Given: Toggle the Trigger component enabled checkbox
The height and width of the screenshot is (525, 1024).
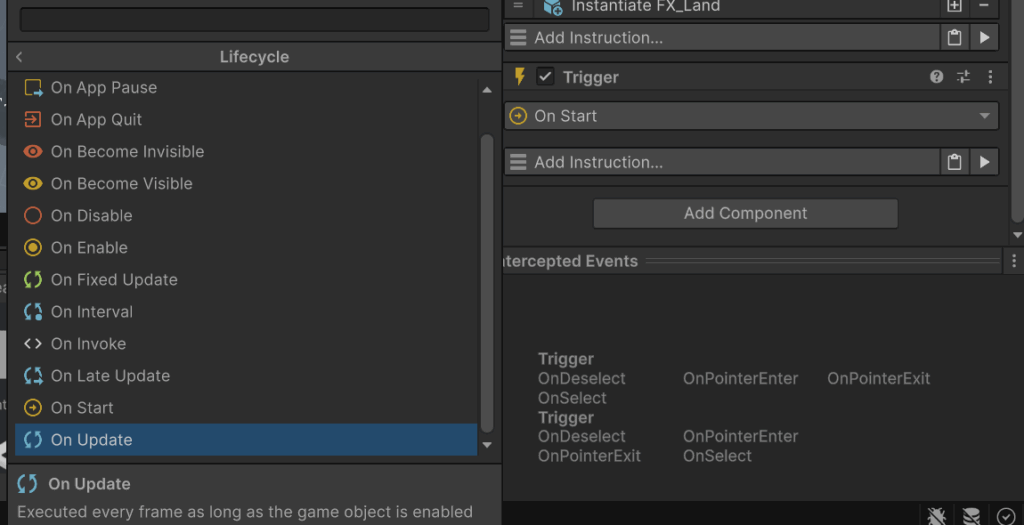Looking at the screenshot, I should tap(545, 77).
